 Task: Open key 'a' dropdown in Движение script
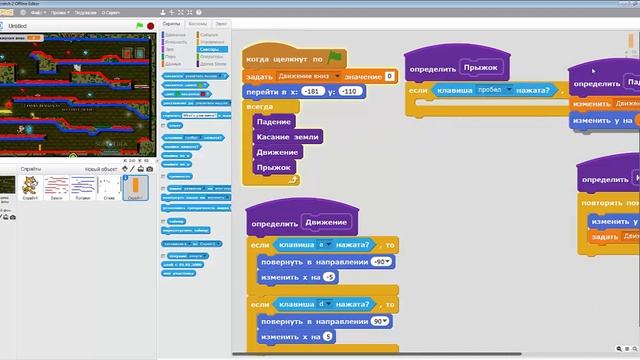click(x=329, y=244)
